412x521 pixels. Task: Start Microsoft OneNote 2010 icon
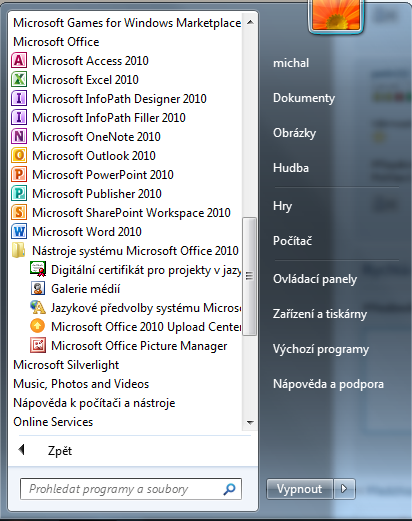[x=19, y=137]
